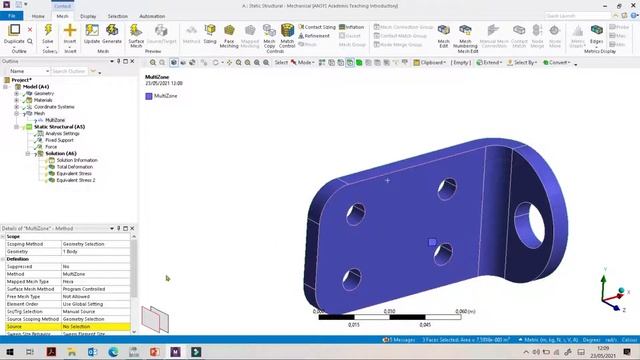Open the selection Mode dropdown

point(302,62)
